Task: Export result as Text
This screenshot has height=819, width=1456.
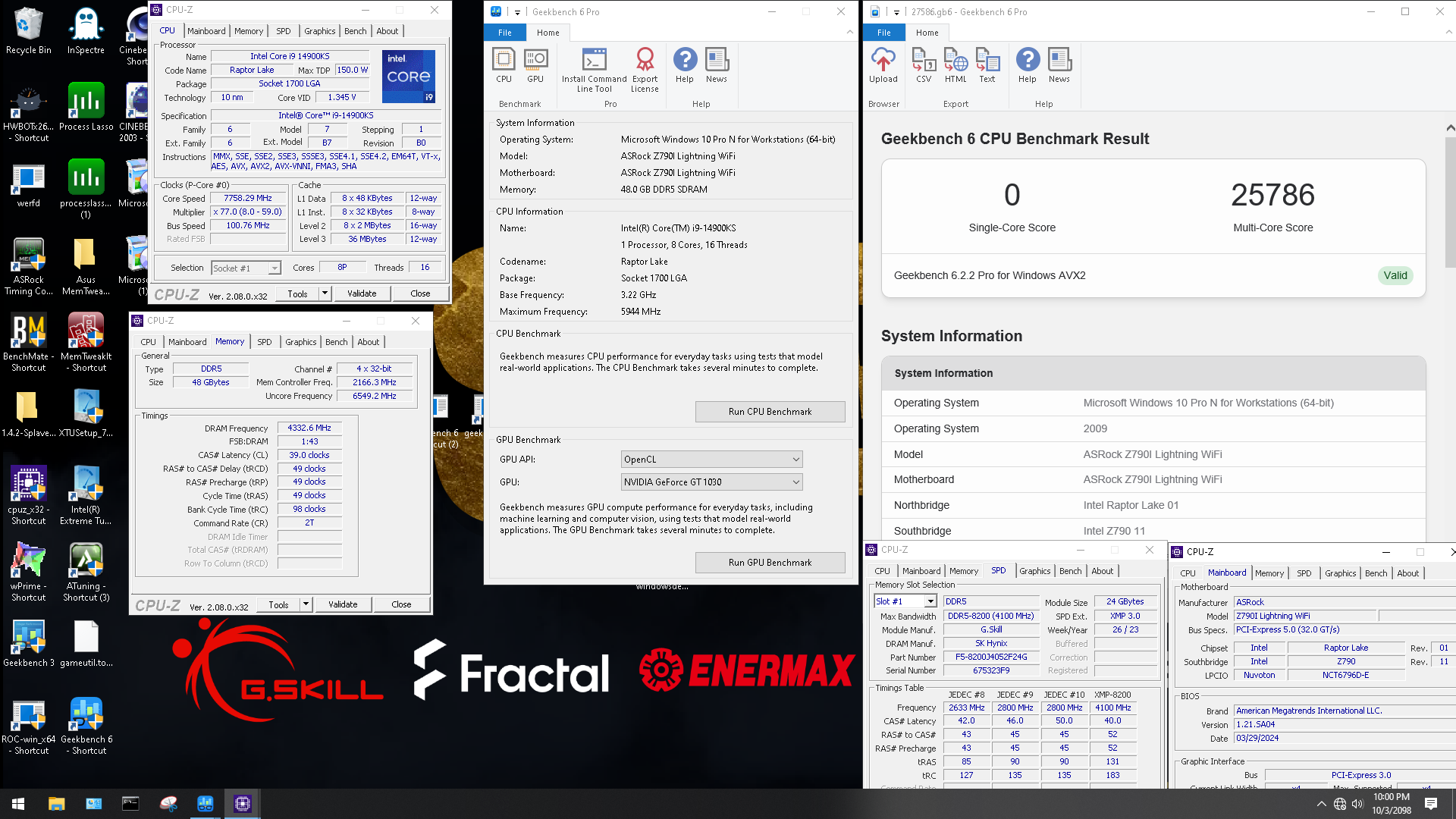Action: [x=987, y=65]
